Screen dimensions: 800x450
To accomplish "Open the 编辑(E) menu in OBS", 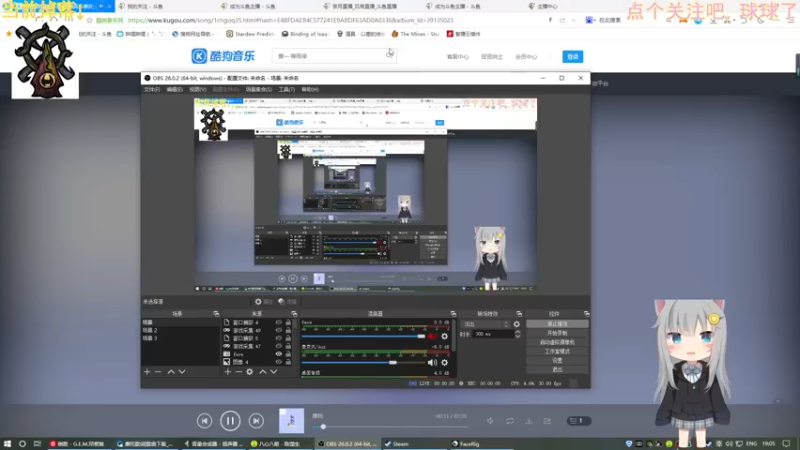I will [x=174, y=89].
